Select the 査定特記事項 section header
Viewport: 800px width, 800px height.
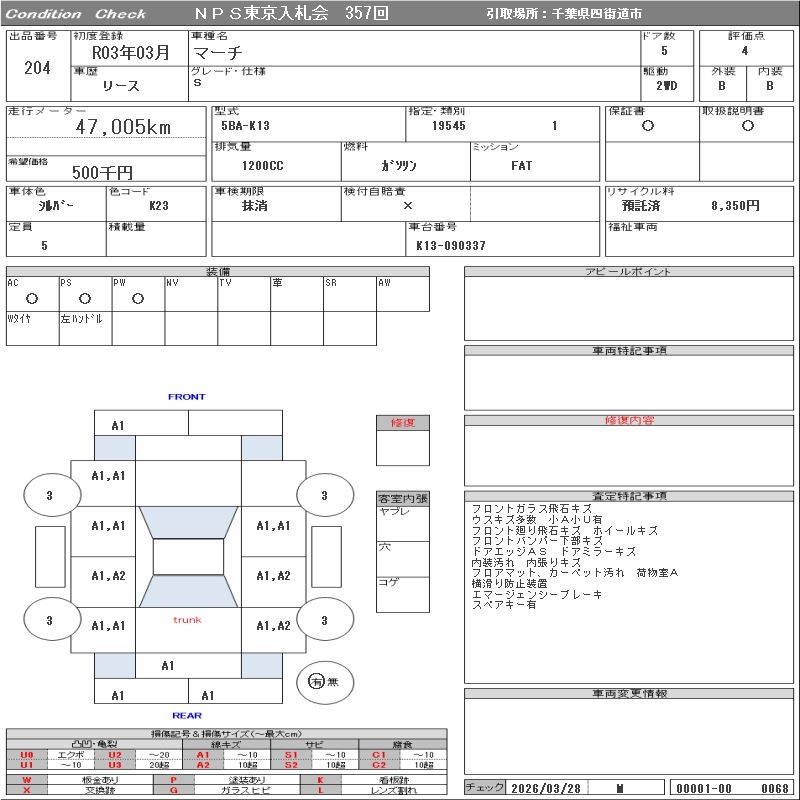tap(630, 496)
